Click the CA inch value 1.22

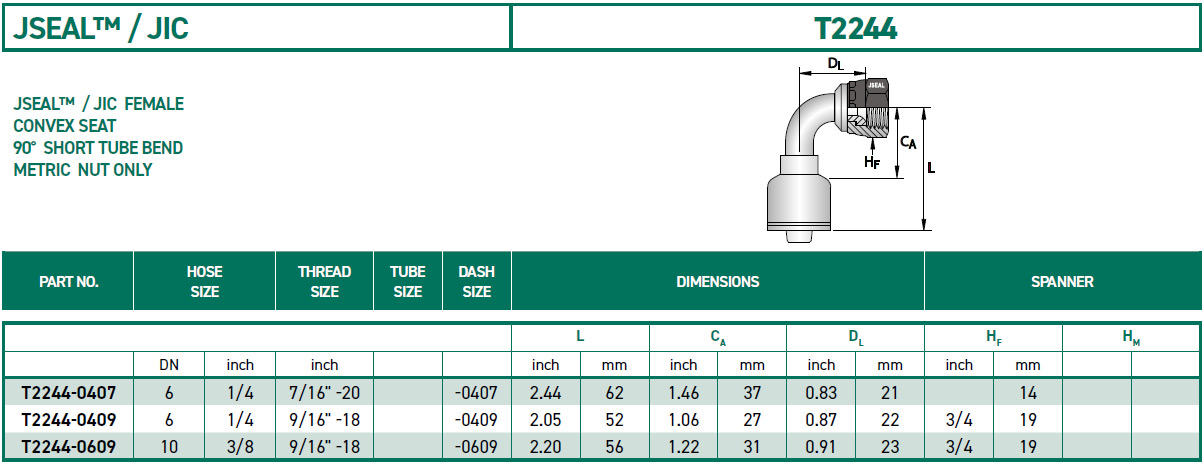683,446
